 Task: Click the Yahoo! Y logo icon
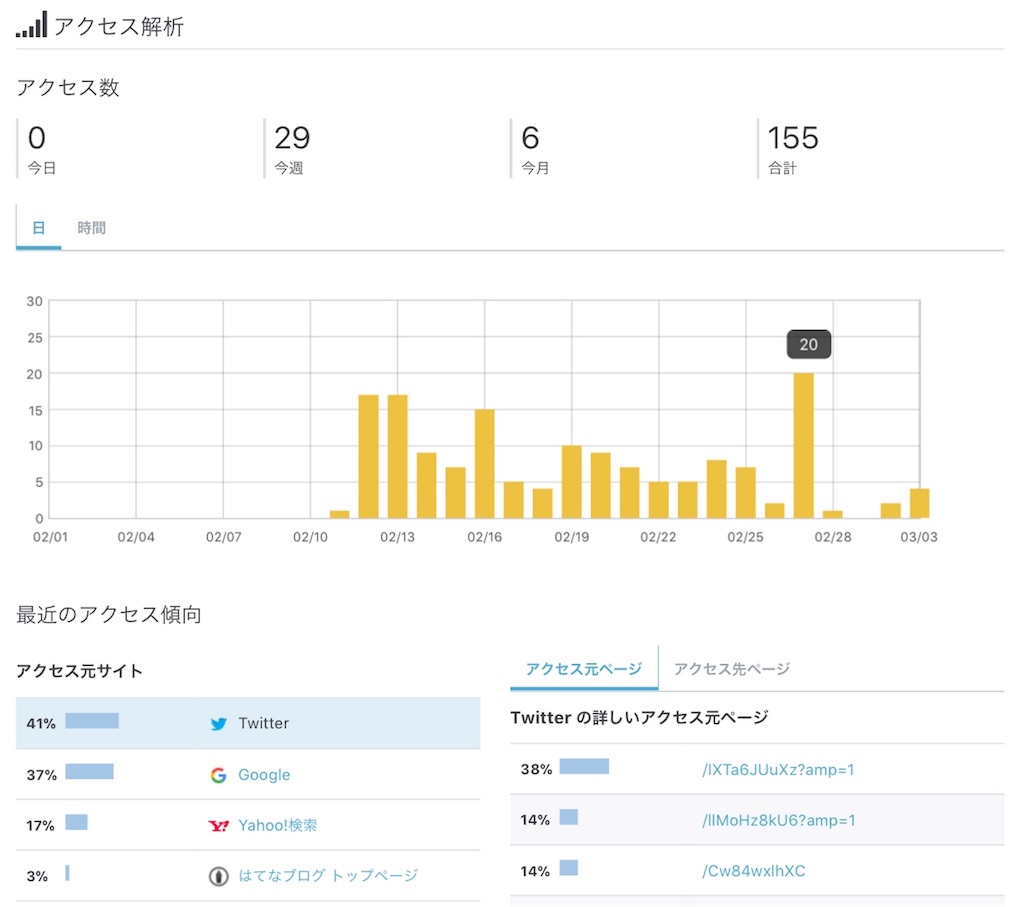tap(218, 826)
